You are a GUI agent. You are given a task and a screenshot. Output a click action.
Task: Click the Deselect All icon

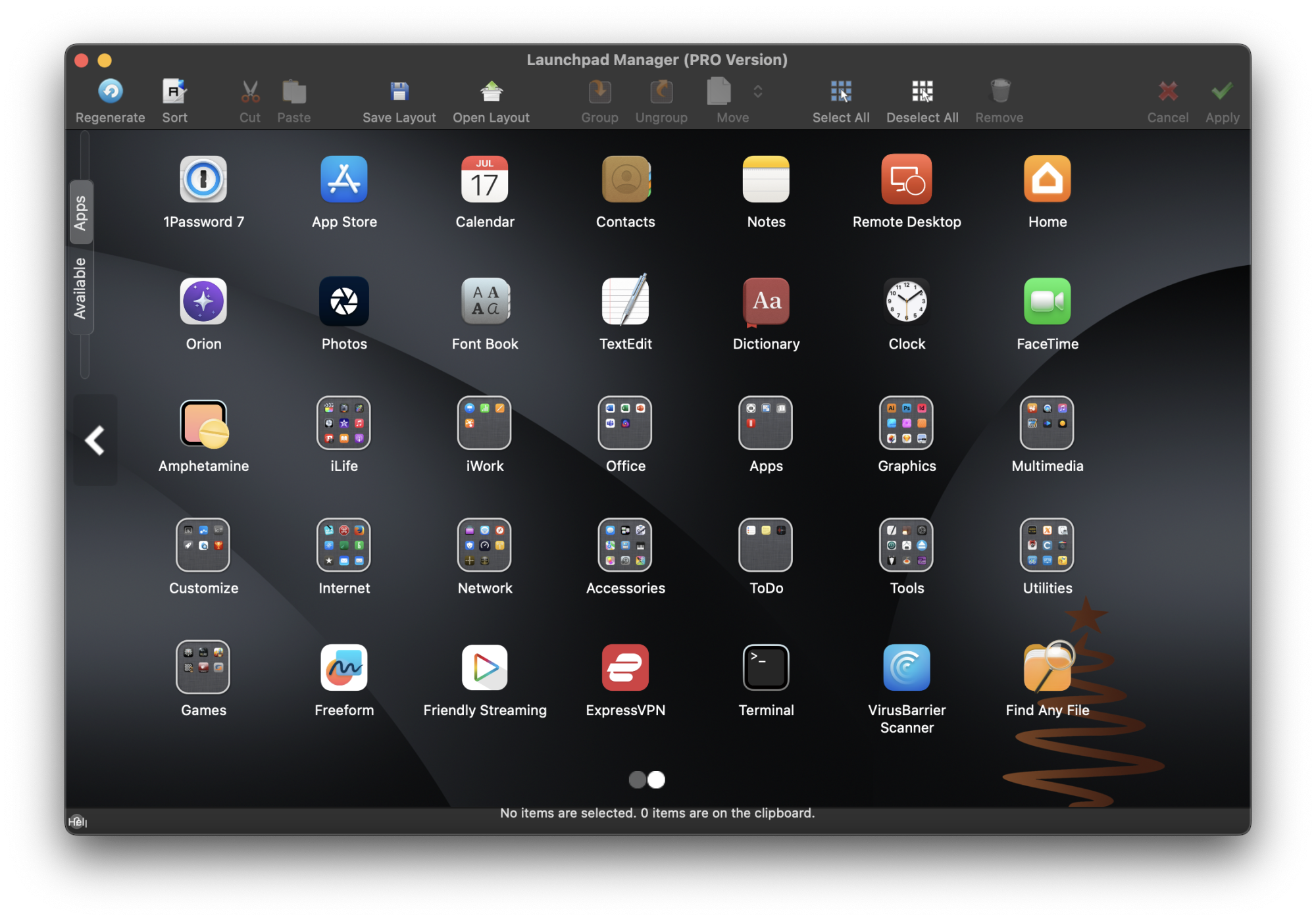click(922, 92)
